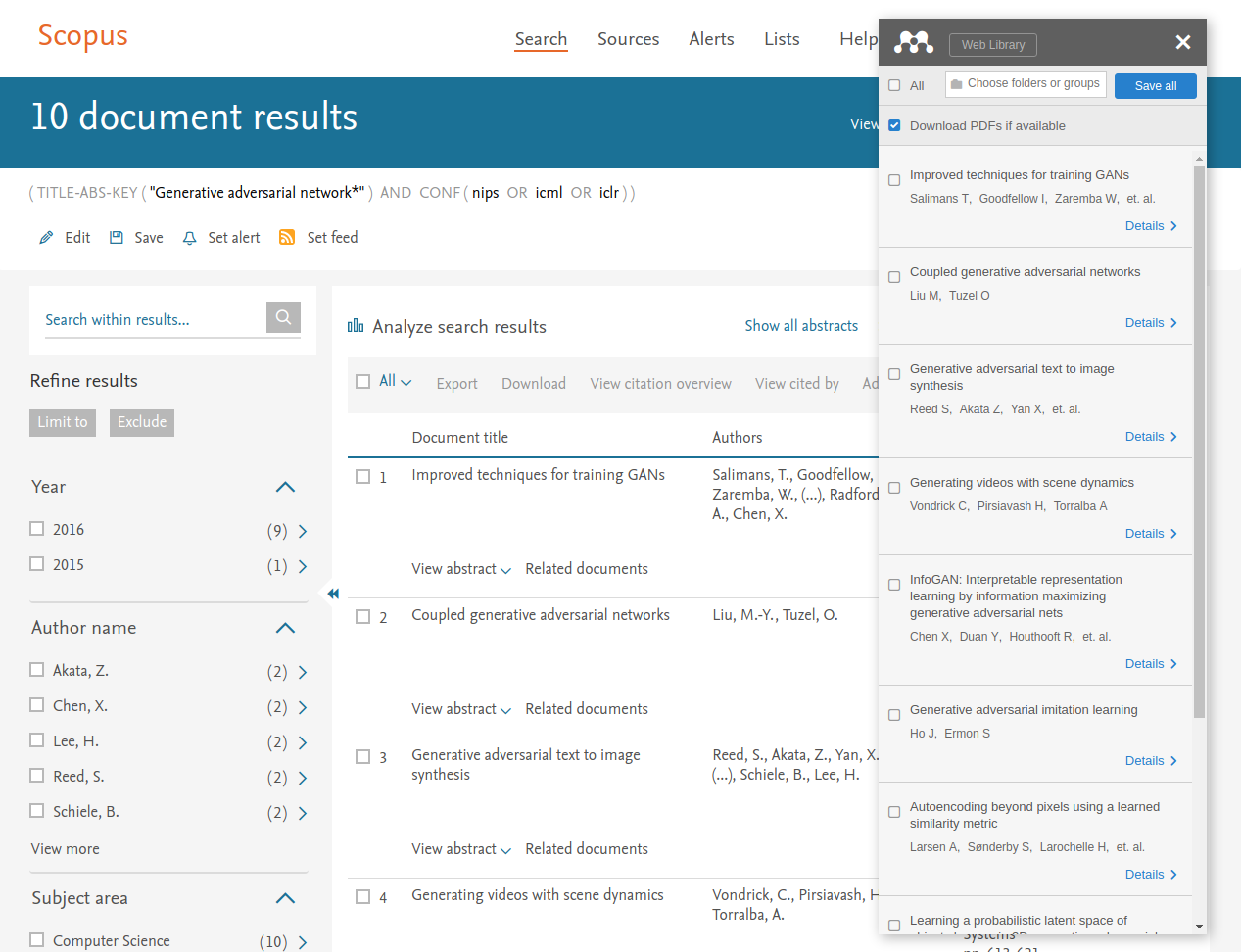Open Related documents for result 3
The width and height of the screenshot is (1241, 952).
pos(587,849)
